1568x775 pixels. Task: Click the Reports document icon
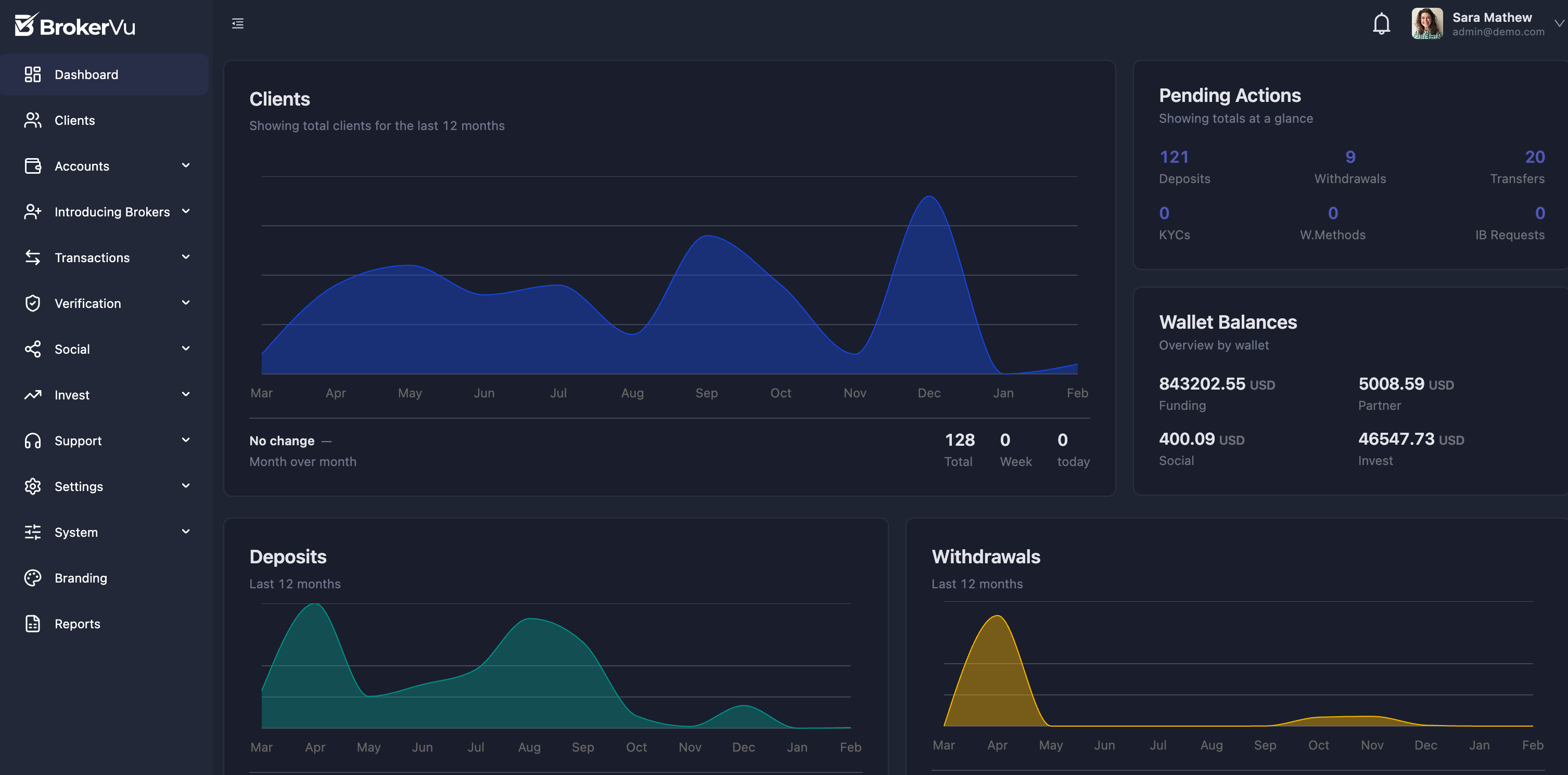33,624
